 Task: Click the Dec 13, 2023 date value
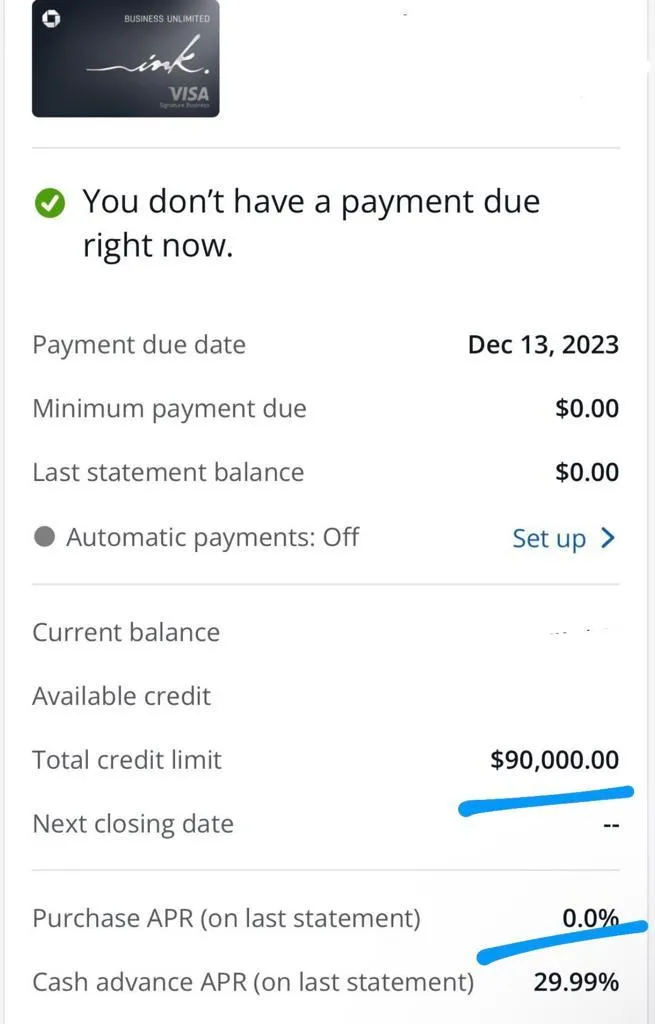coord(543,345)
